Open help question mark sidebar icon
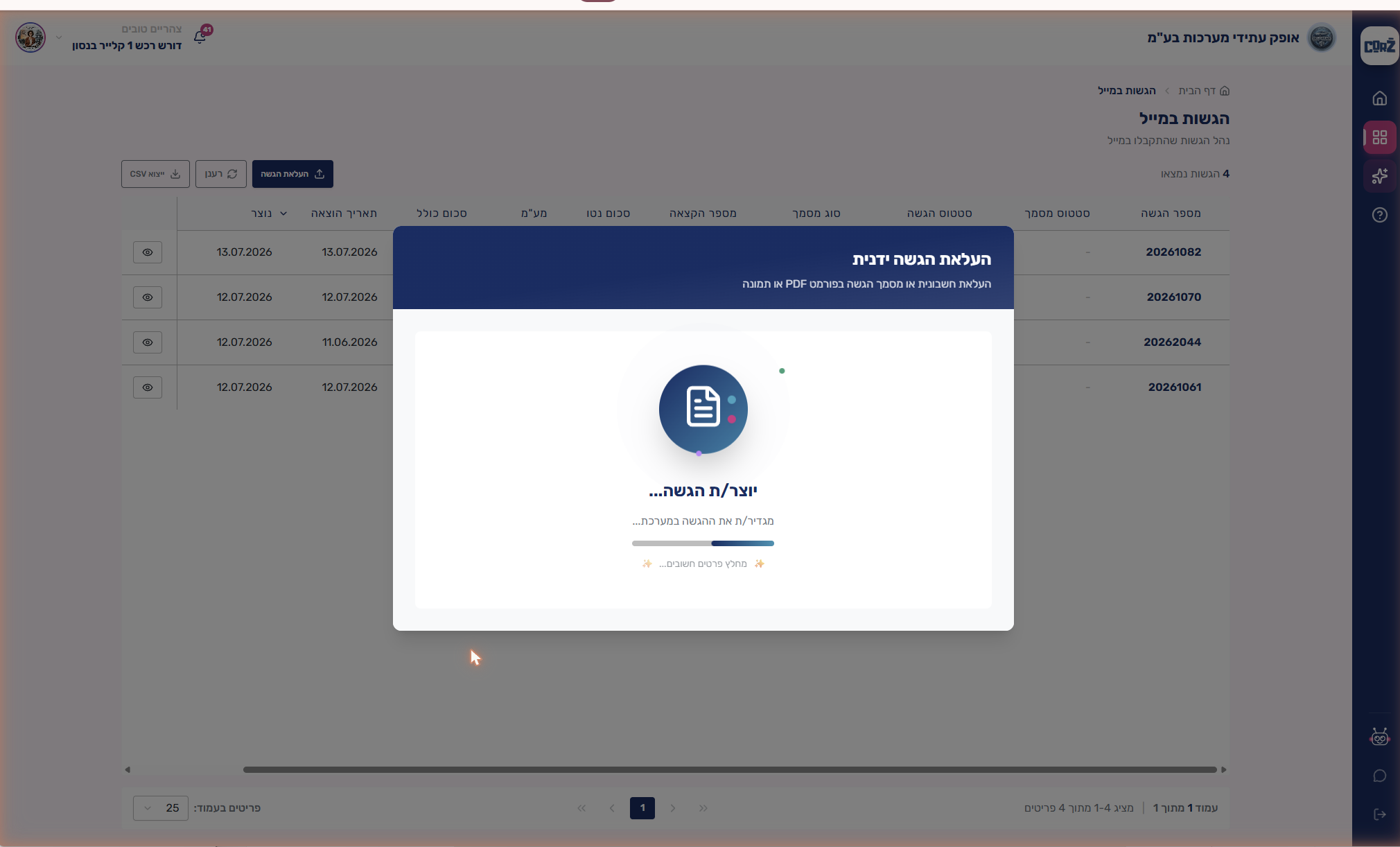This screenshot has height=847, width=1400. tap(1379, 215)
